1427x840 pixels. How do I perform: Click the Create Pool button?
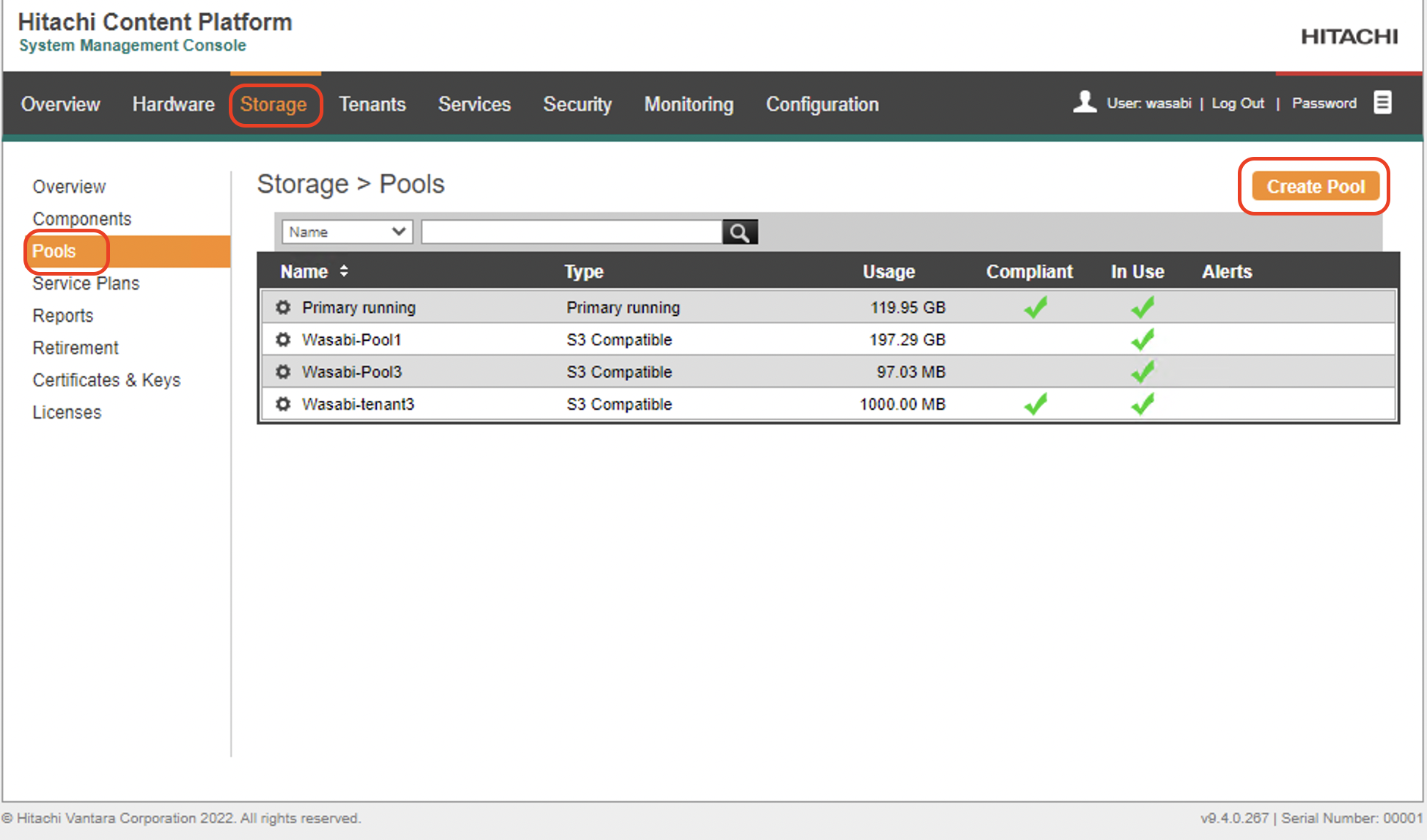tap(1316, 186)
